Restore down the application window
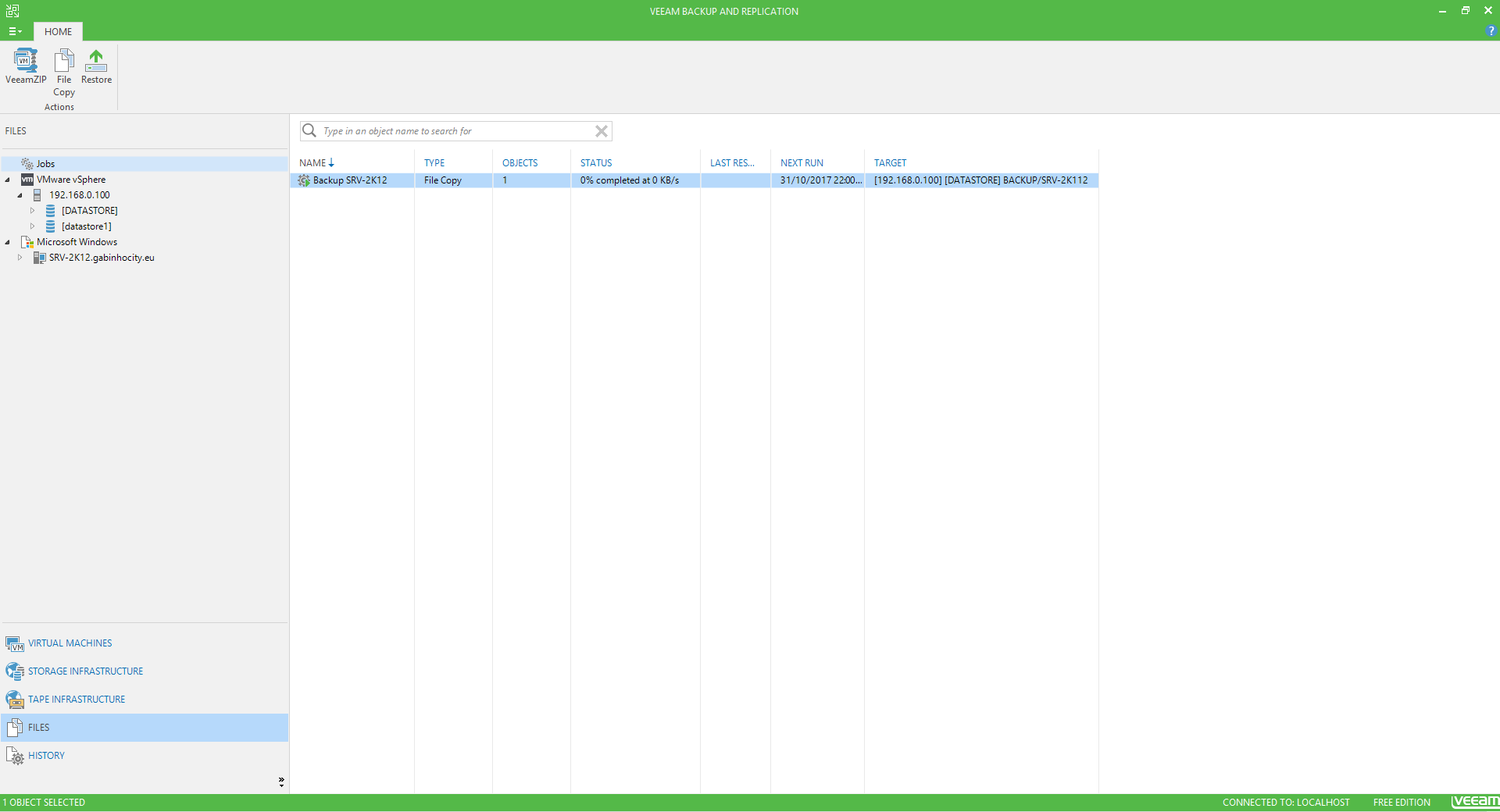The width and height of the screenshot is (1500, 812). 1466,10
